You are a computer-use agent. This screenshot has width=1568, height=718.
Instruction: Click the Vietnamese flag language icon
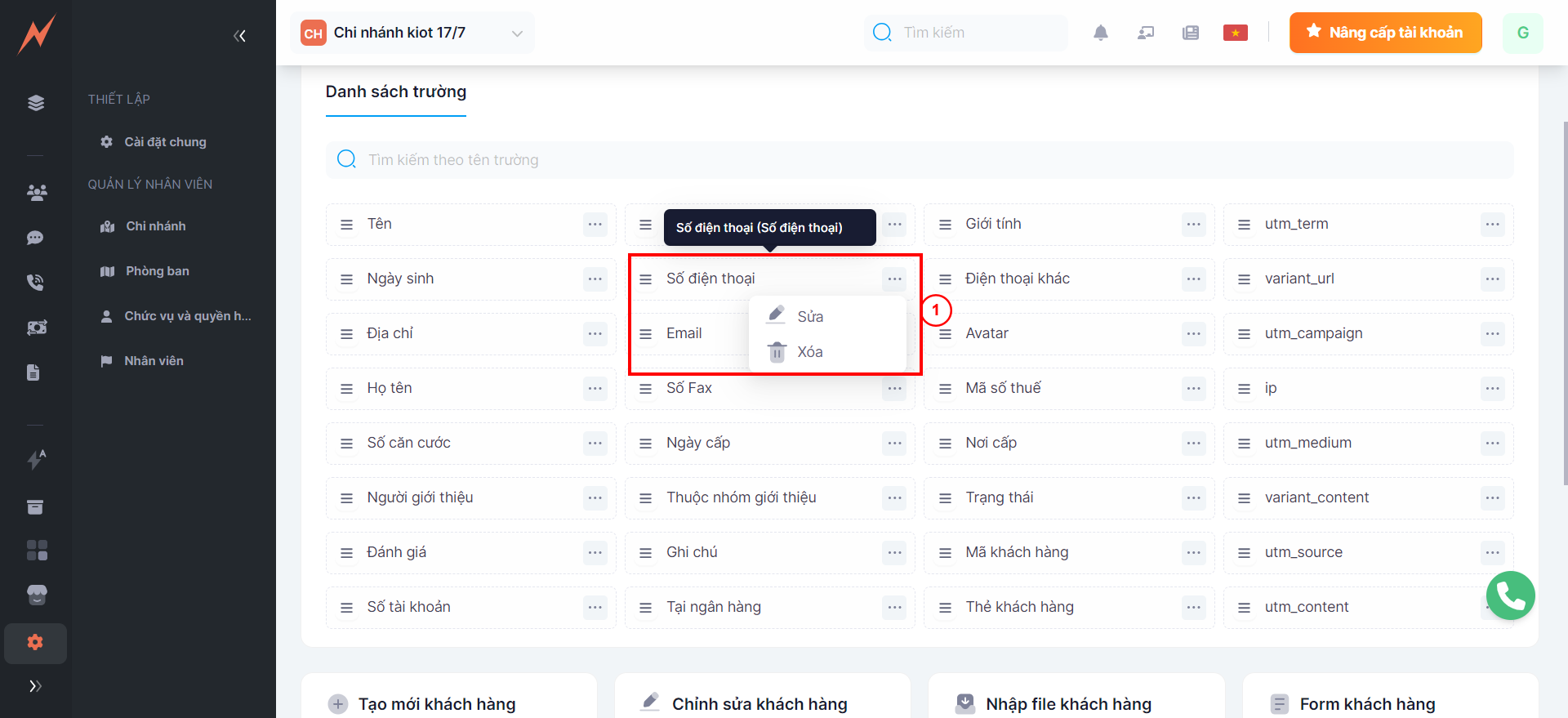coord(1235,33)
